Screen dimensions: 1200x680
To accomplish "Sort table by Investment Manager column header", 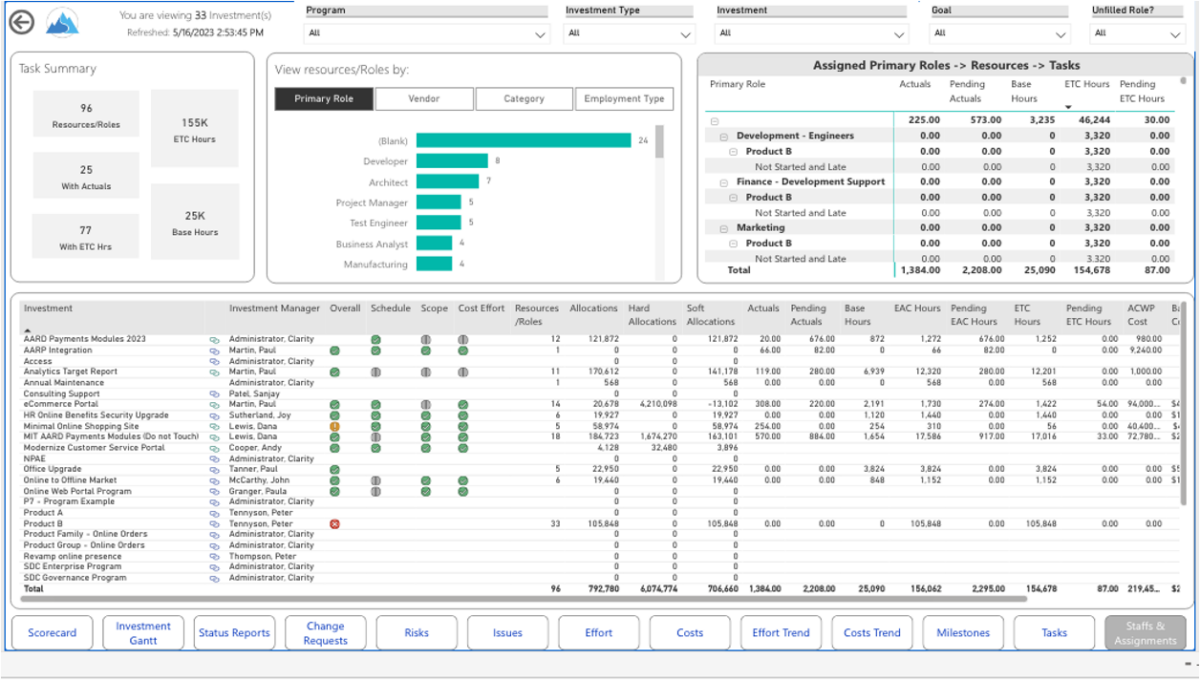I will pyautogui.click(x=275, y=308).
